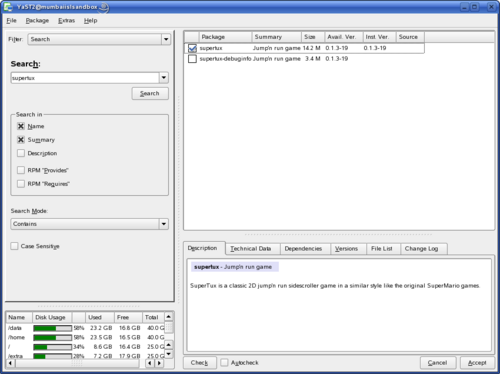500x374 pixels.
Task: Minimize the YaST2 window
Action: pyautogui.click(x=465, y=7)
